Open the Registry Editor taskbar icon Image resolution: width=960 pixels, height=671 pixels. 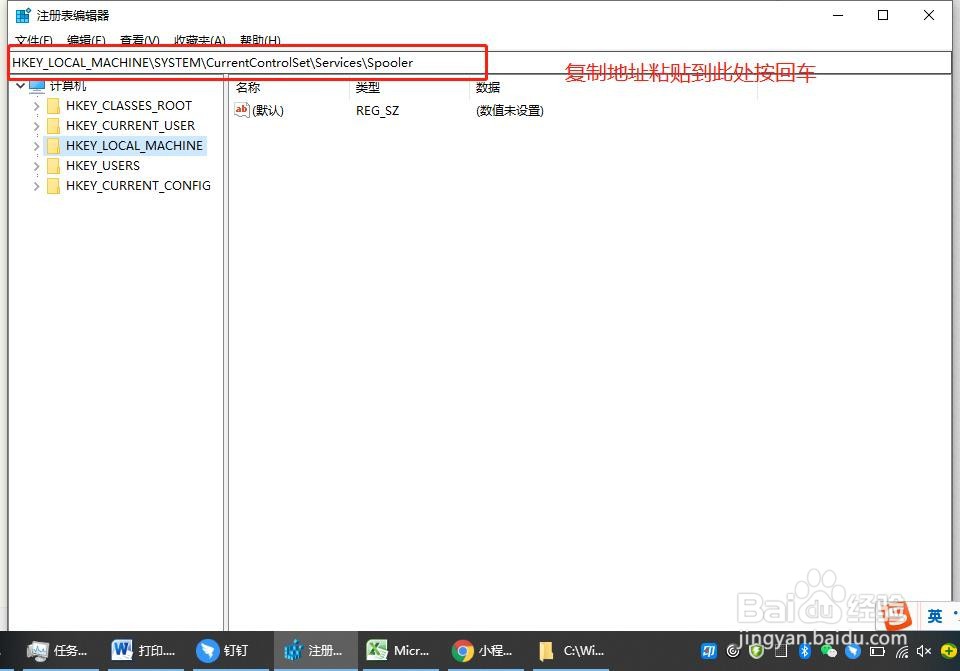[x=315, y=651]
